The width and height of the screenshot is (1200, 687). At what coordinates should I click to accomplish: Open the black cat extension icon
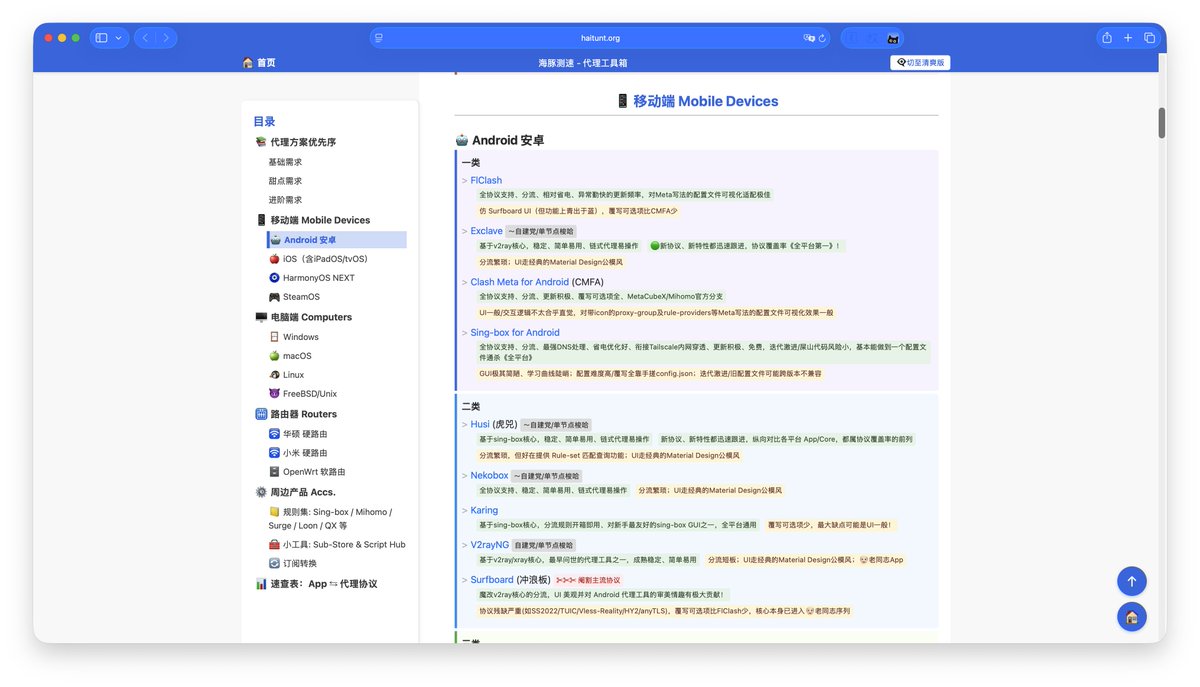click(892, 39)
